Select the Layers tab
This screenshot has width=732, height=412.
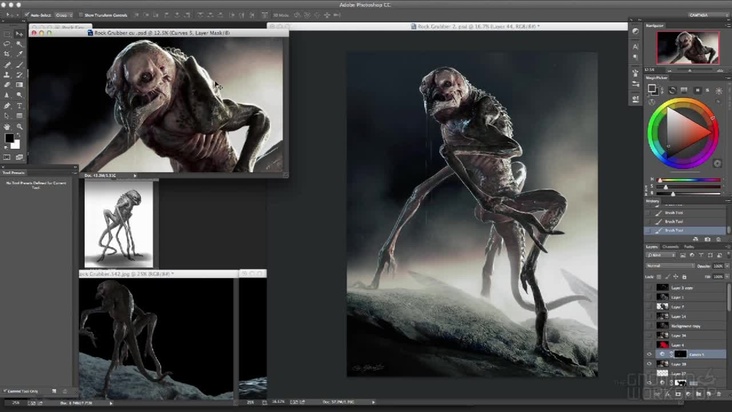click(x=652, y=247)
